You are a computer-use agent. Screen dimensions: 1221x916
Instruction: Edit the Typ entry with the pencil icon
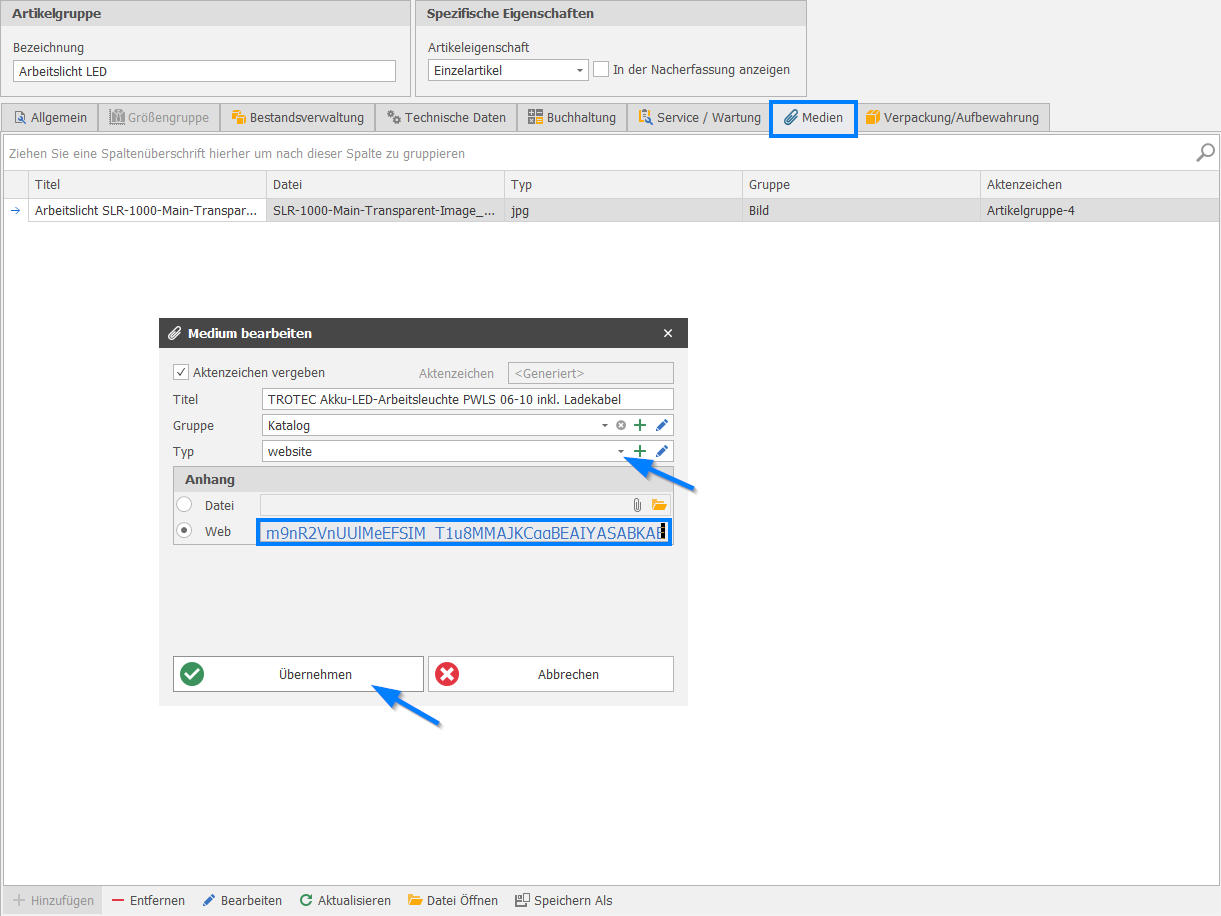pyautogui.click(x=661, y=451)
